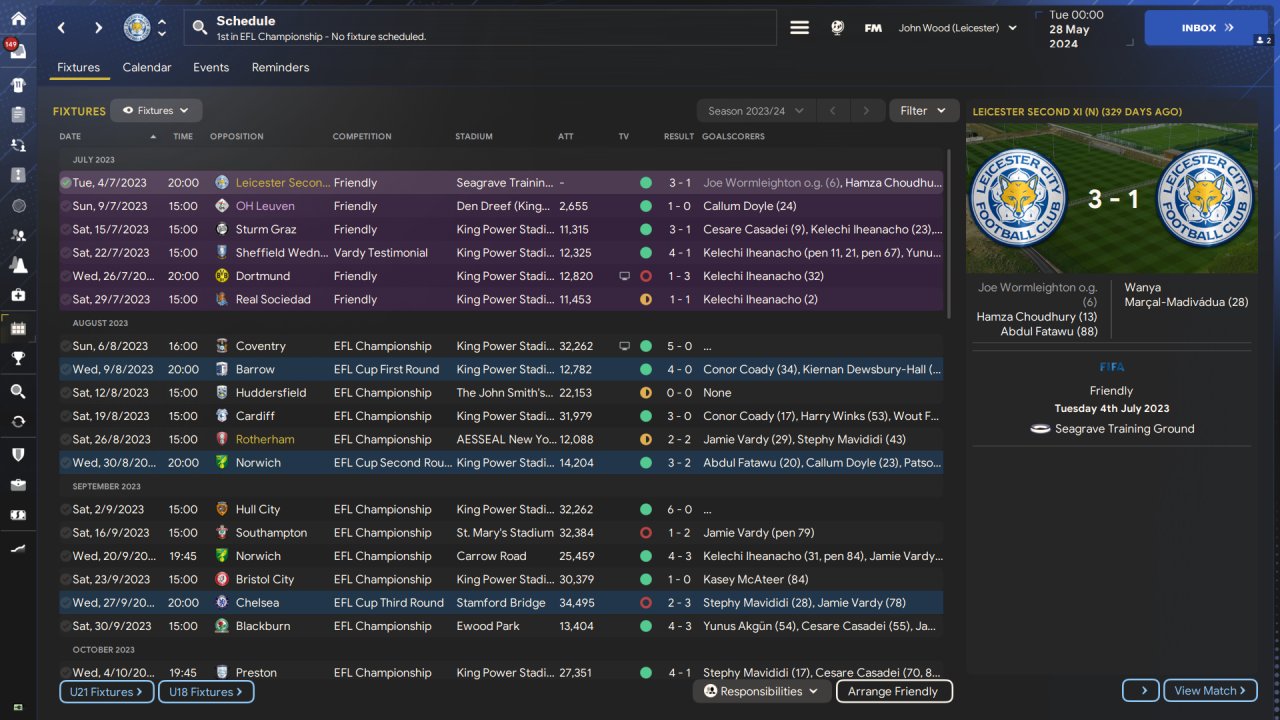
Task: Click the world football icon in top bar
Action: 838,28
